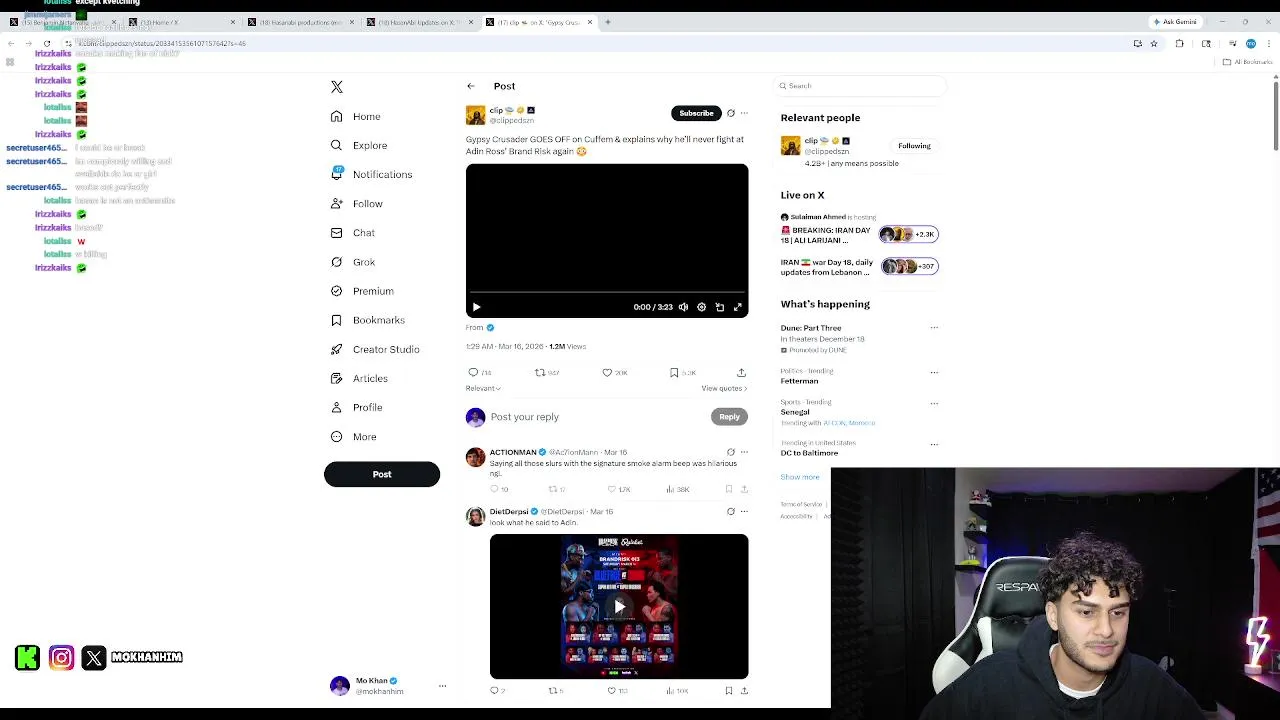Click the black Post button in sidebar

[382, 474]
